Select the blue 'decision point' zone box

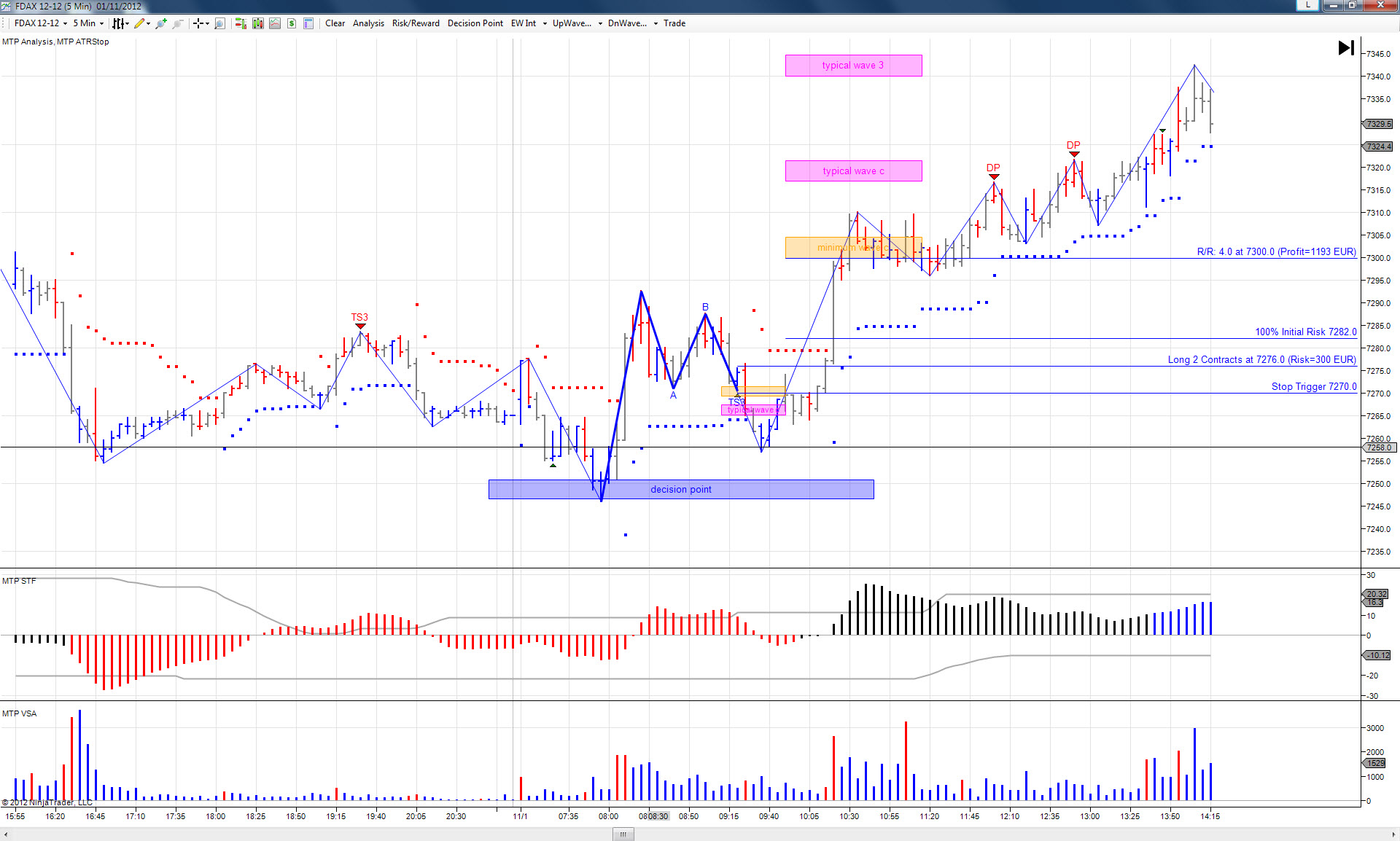point(681,490)
